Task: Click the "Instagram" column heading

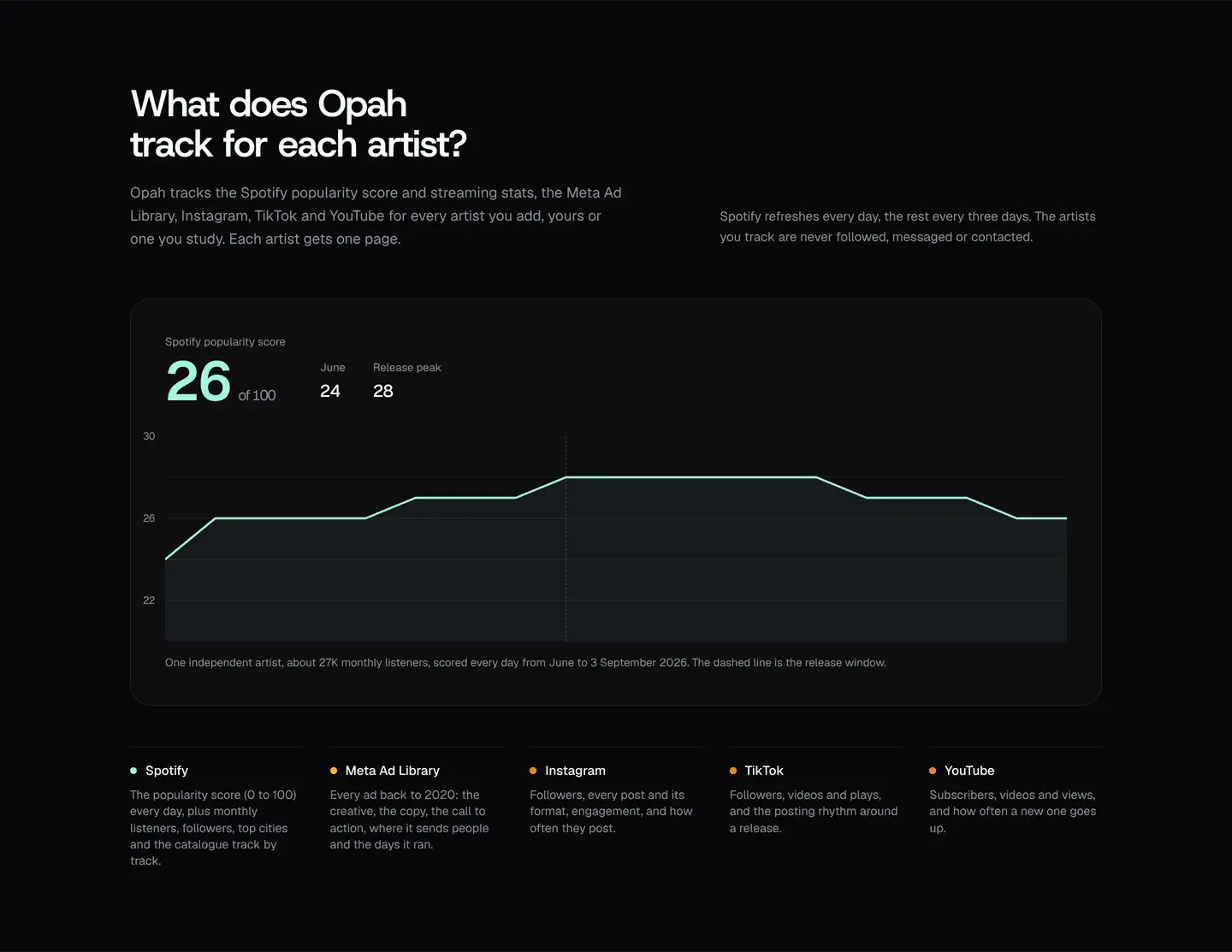Action: click(x=575, y=771)
